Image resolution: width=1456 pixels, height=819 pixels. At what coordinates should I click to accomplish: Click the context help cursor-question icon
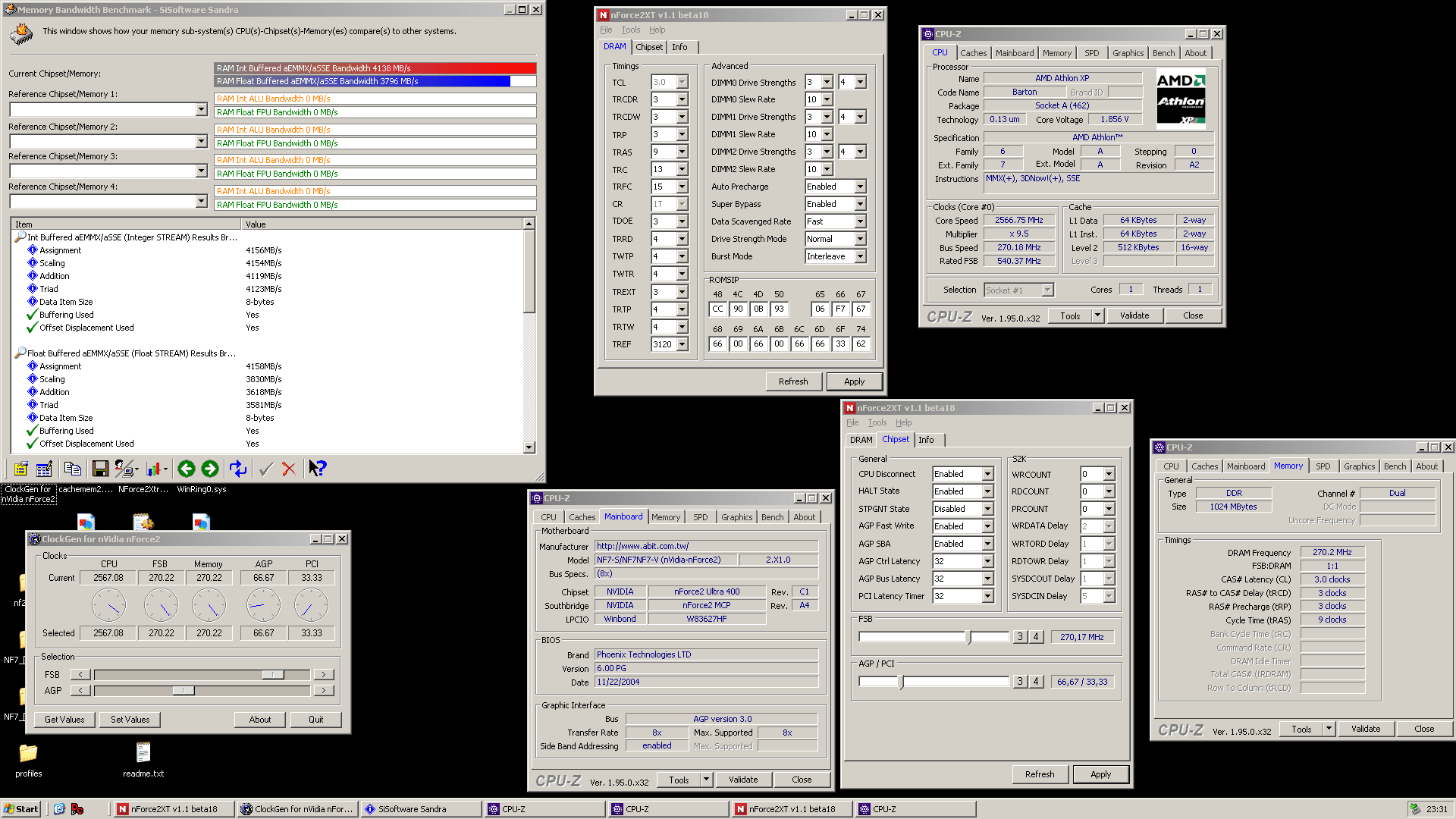click(318, 469)
